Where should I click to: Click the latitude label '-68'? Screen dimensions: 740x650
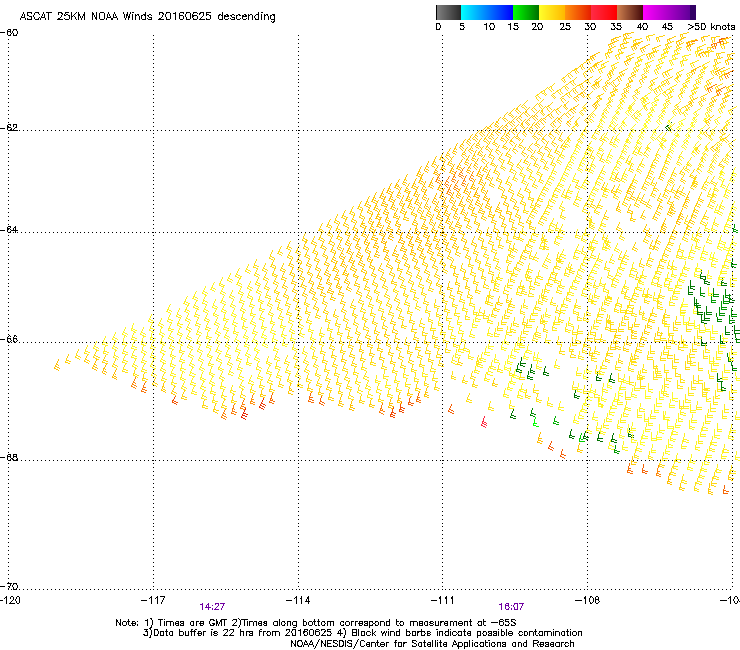coord(9,458)
